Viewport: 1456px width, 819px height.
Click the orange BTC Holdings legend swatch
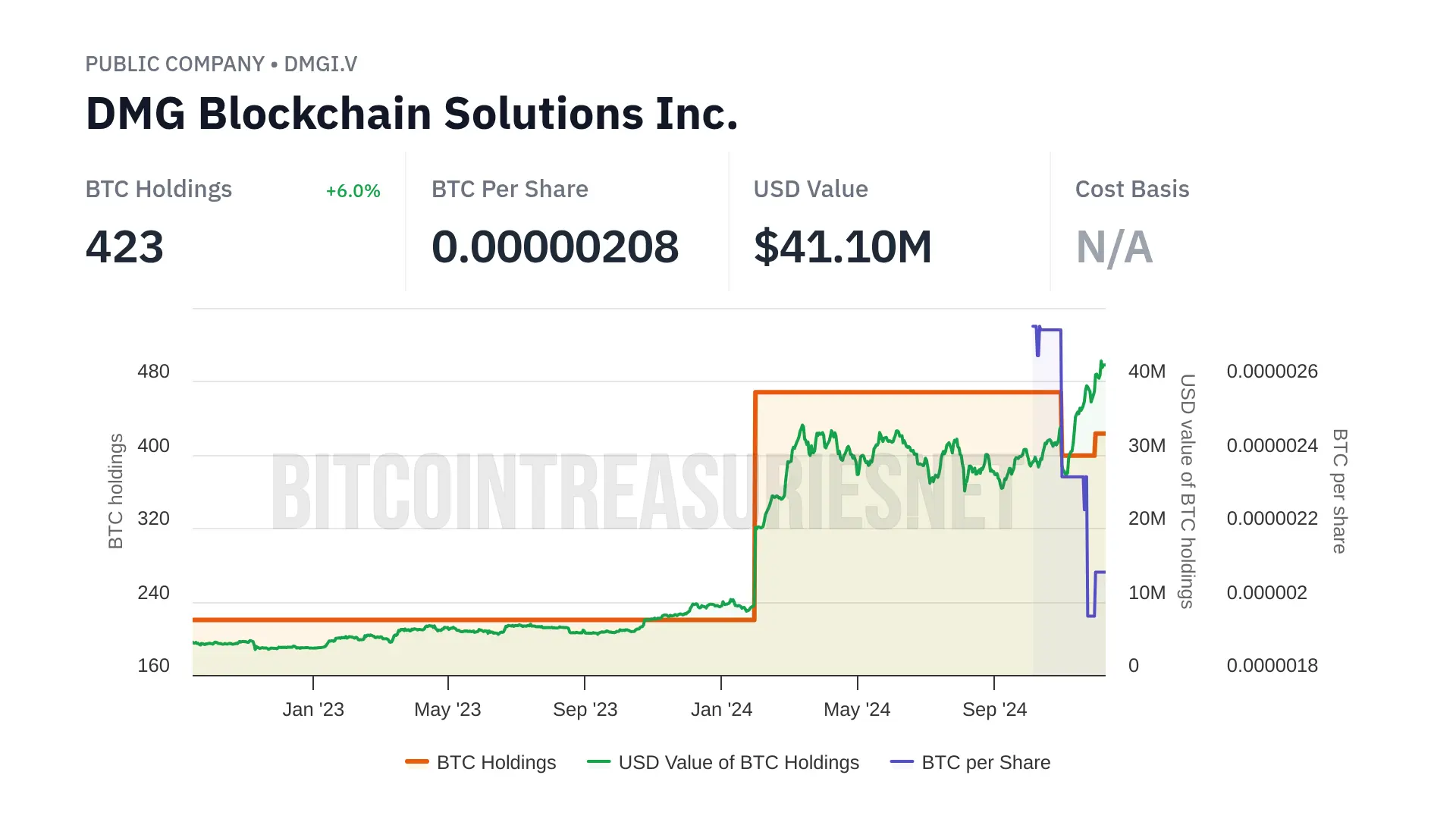(x=417, y=761)
